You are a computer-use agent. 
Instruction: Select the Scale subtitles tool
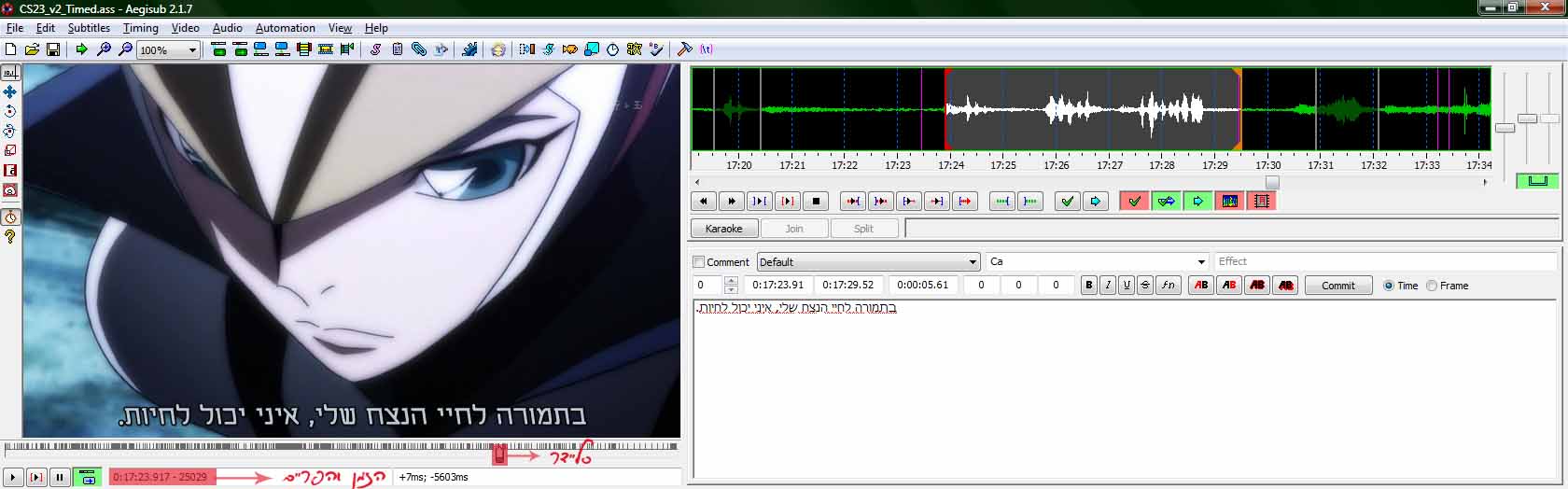click(10, 150)
